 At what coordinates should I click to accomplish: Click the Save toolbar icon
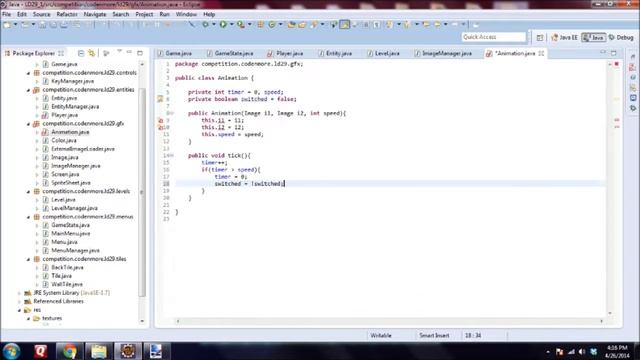[42, 25]
